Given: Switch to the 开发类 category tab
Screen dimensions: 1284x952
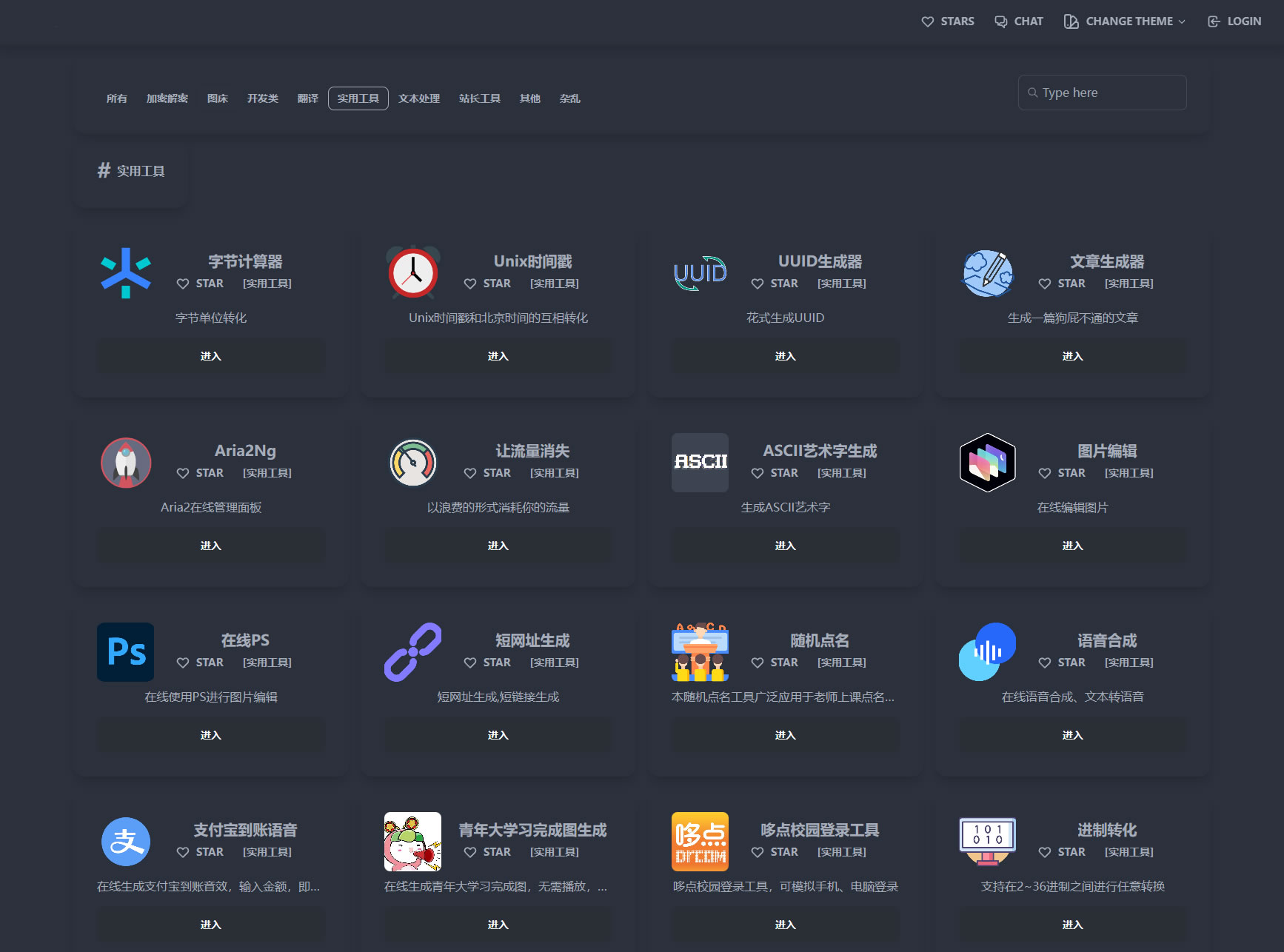Looking at the screenshot, I should [x=263, y=98].
